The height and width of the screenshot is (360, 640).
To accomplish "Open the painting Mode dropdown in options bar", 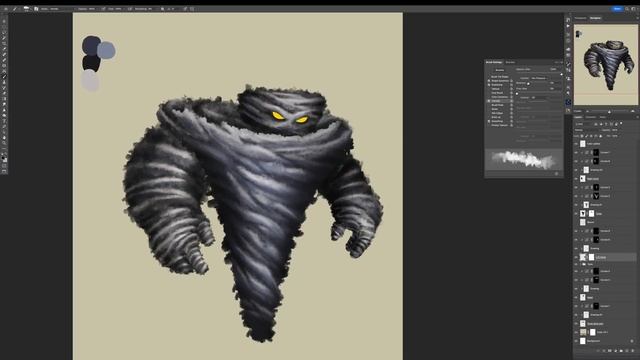I will [57, 9].
